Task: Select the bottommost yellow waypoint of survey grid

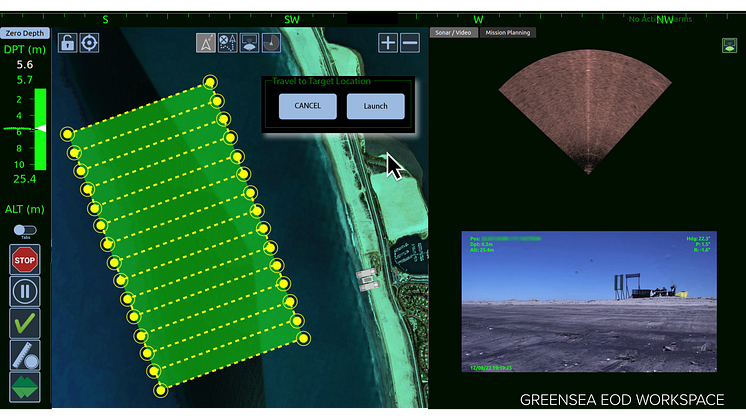Action: [x=161, y=391]
